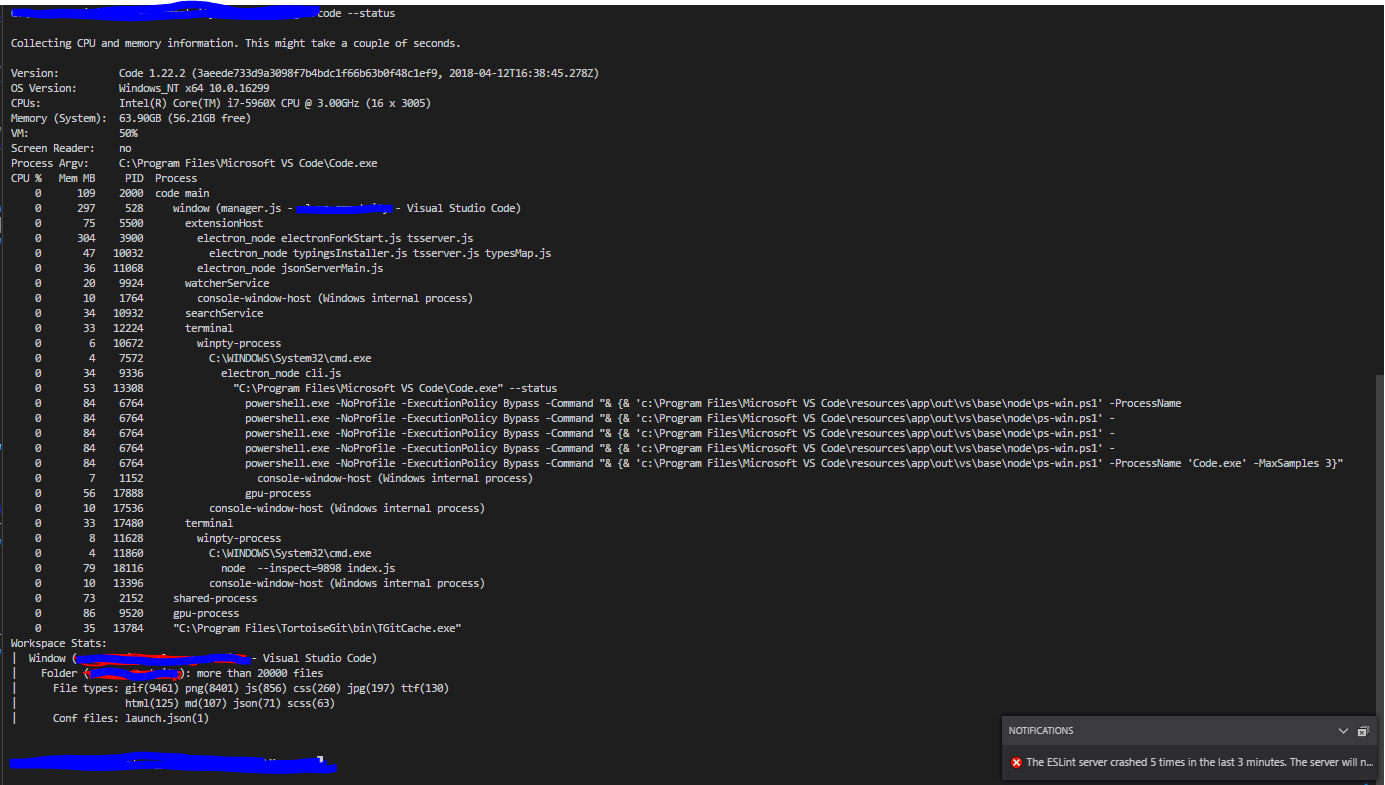Click the 'electronForkStart.js tsserver.js' row
This screenshot has height=785, width=1385.
tap(254, 239)
